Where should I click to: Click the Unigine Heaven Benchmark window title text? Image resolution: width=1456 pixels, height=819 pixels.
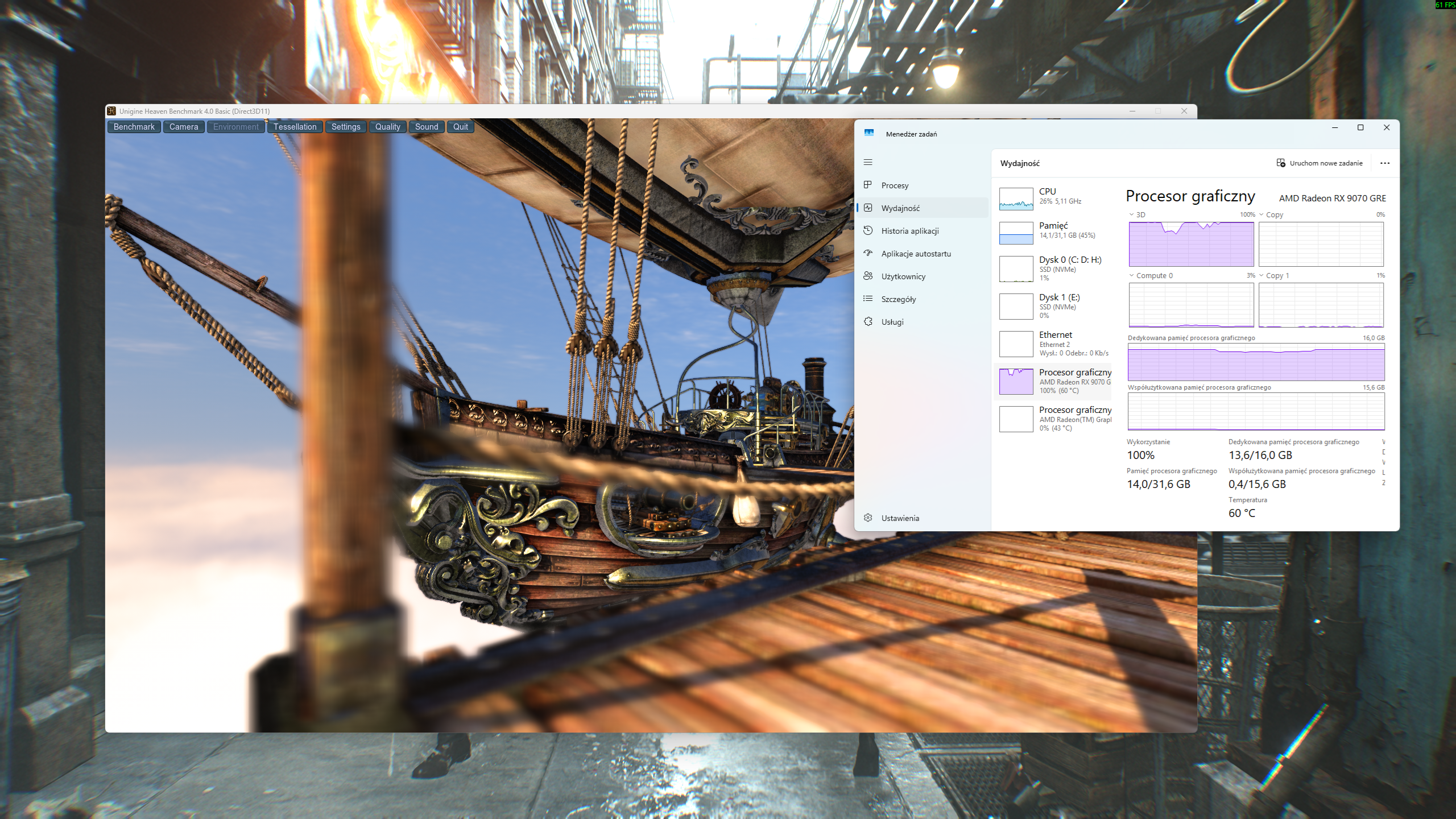coord(195,111)
